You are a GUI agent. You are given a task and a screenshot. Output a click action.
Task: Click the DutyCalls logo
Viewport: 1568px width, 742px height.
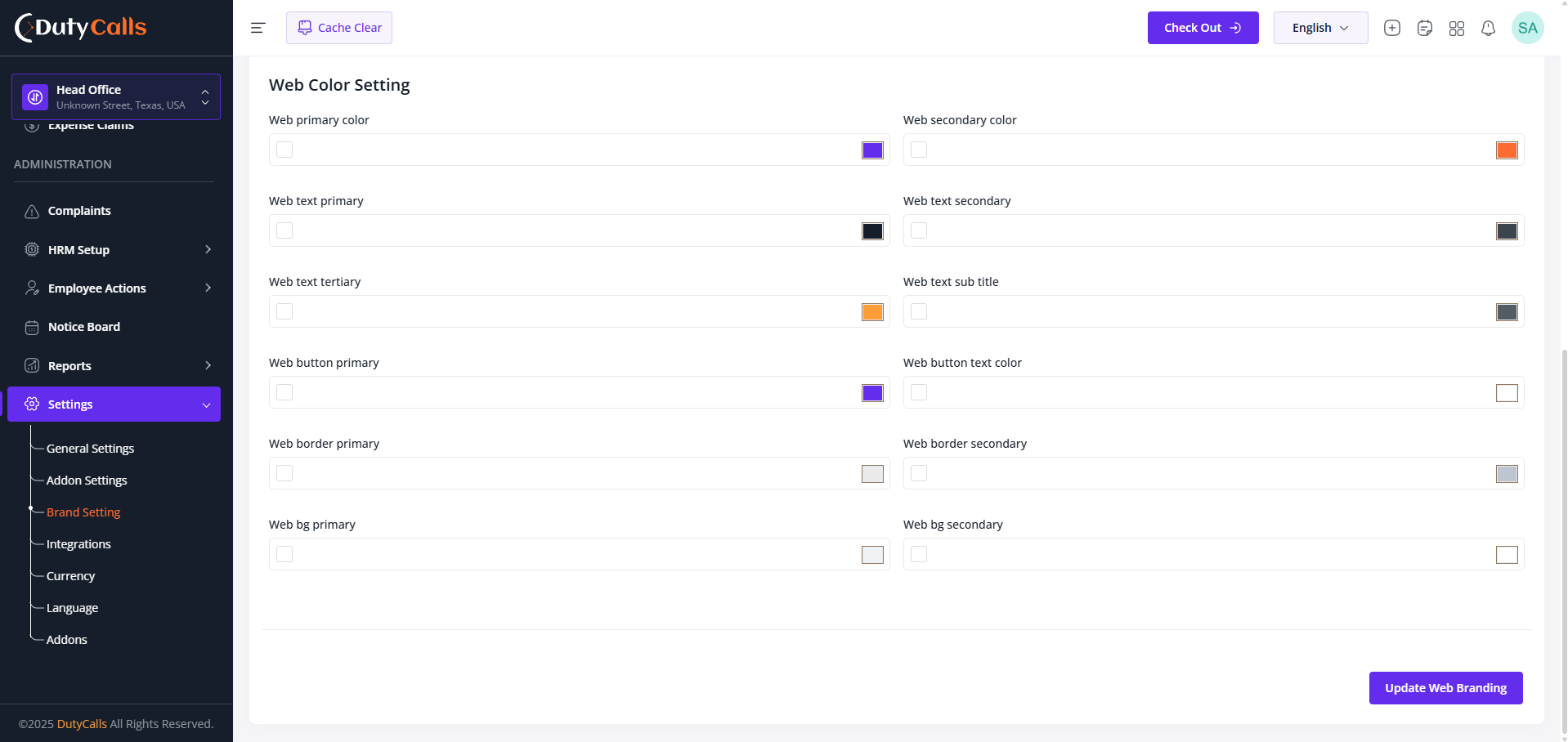[x=80, y=27]
